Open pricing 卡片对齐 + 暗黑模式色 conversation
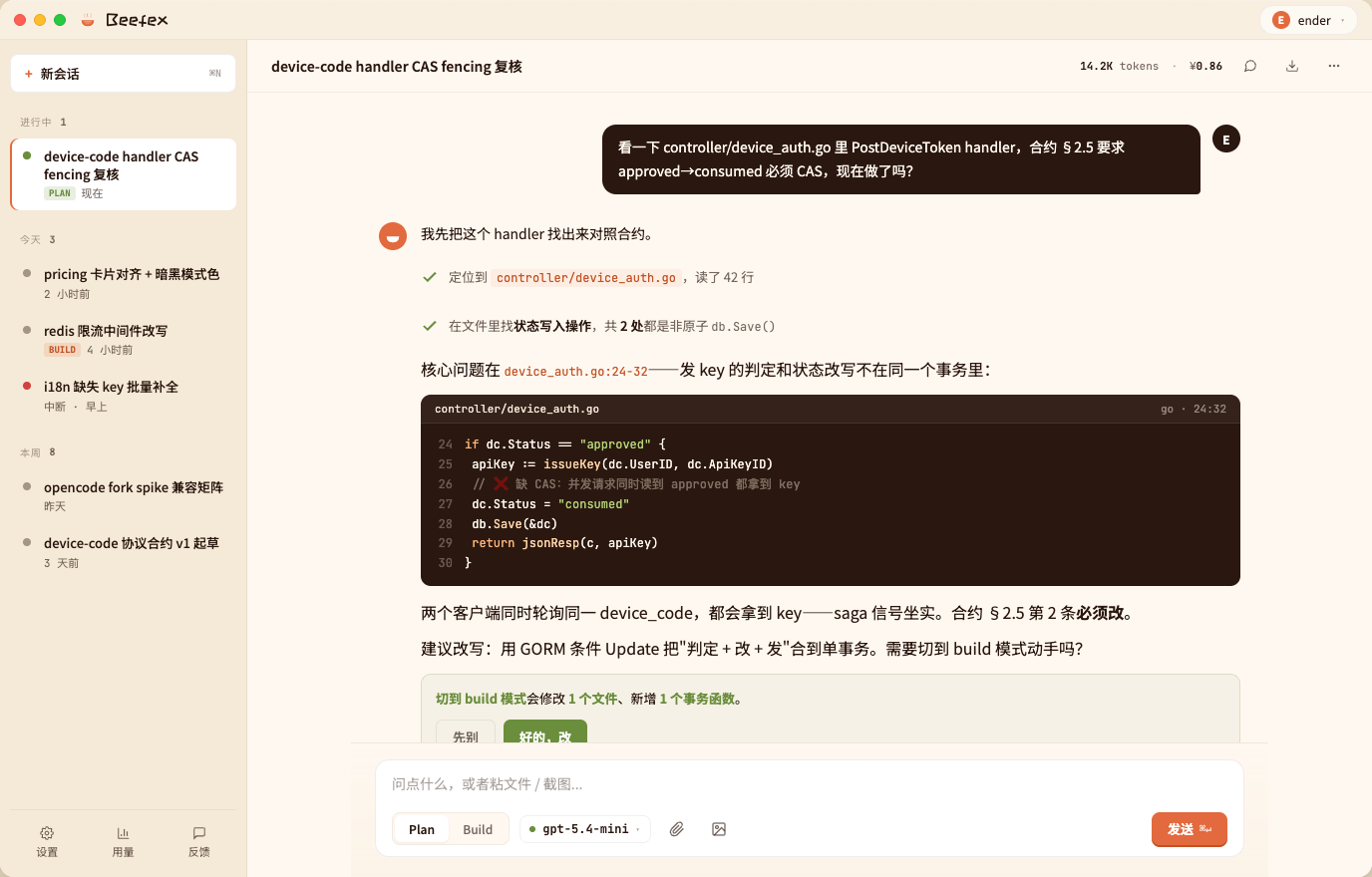1372x877 pixels. pyautogui.click(x=123, y=283)
